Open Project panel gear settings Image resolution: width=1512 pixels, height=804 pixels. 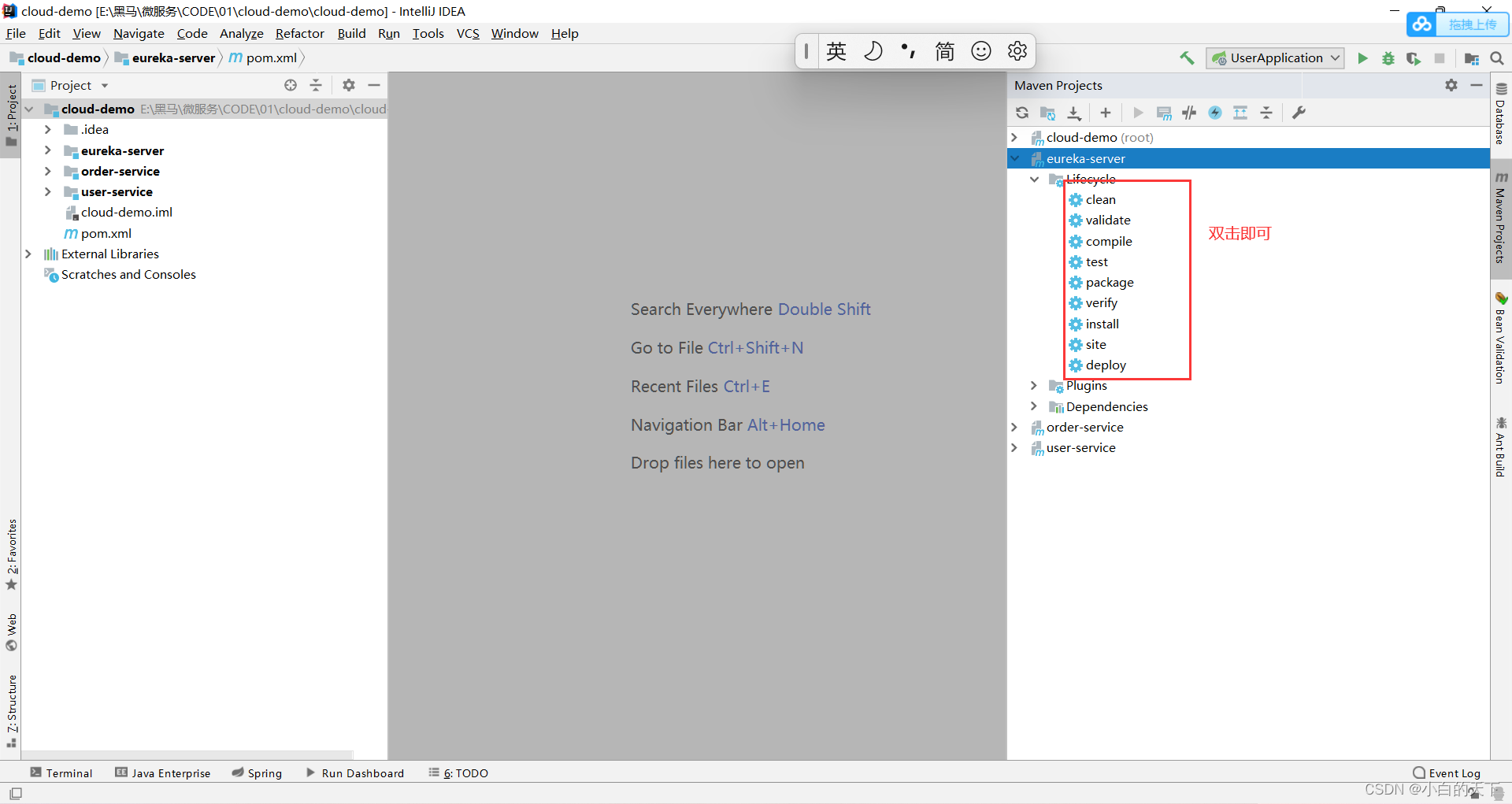tap(349, 85)
